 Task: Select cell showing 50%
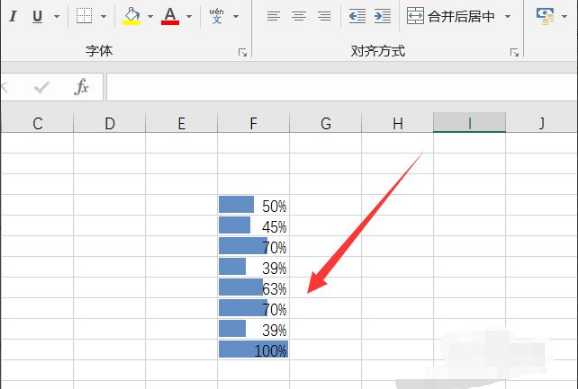coord(254,205)
